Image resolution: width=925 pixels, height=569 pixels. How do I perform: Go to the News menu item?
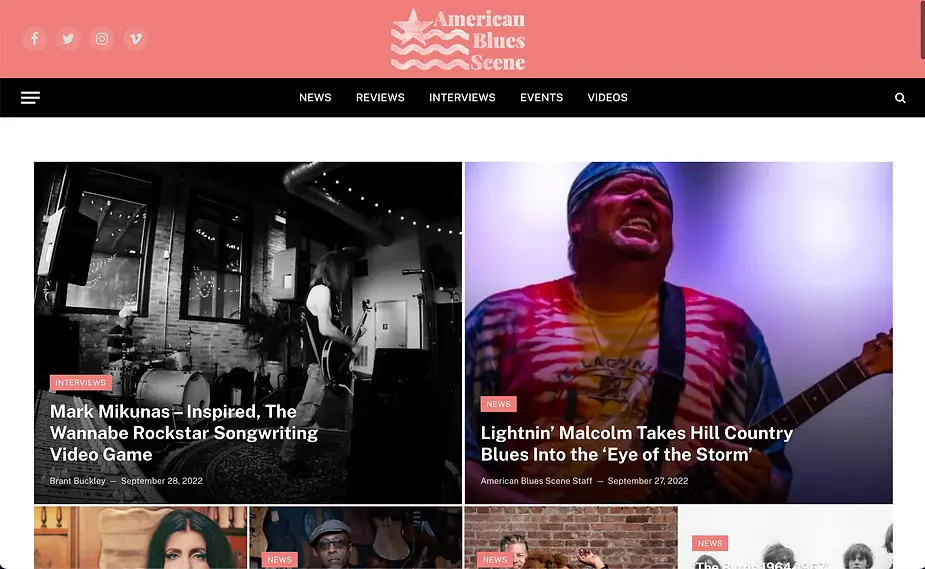pyautogui.click(x=315, y=97)
